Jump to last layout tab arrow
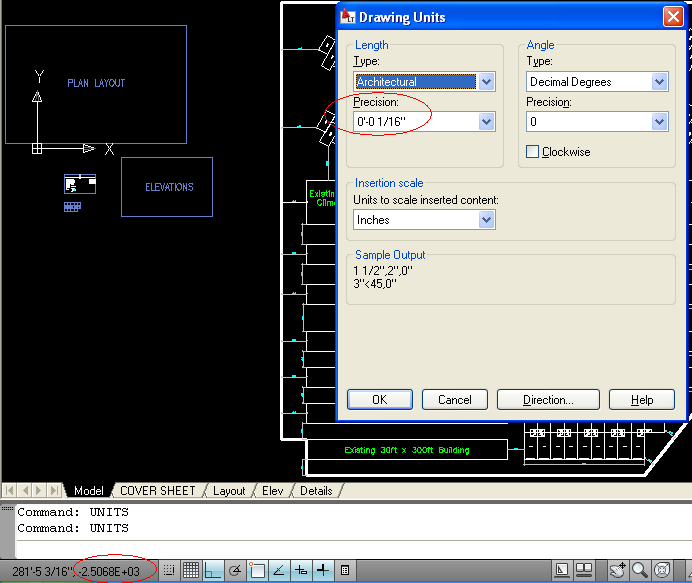The height and width of the screenshot is (583, 692). click(54, 490)
